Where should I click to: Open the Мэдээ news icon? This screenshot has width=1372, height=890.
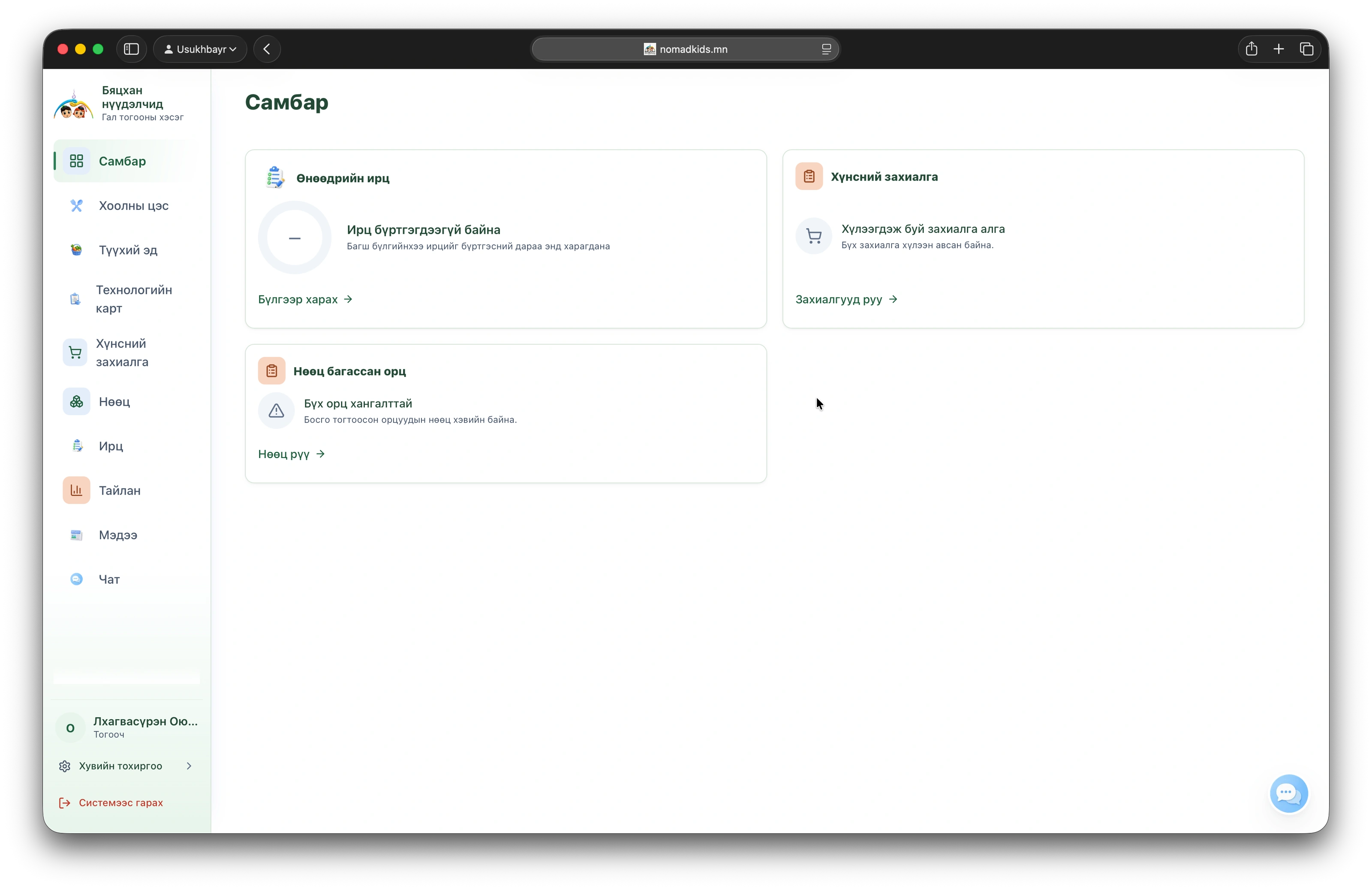tap(76, 535)
